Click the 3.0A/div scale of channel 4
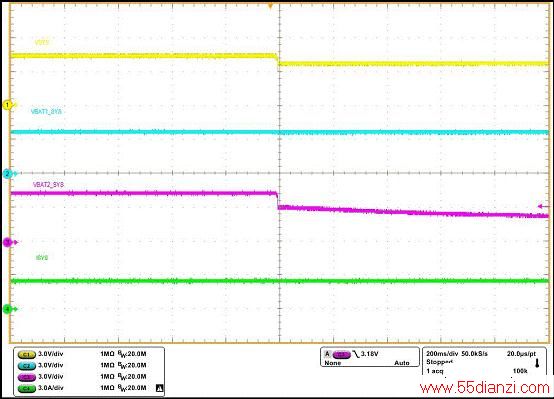The height and width of the screenshot is (399, 554). pos(51,388)
